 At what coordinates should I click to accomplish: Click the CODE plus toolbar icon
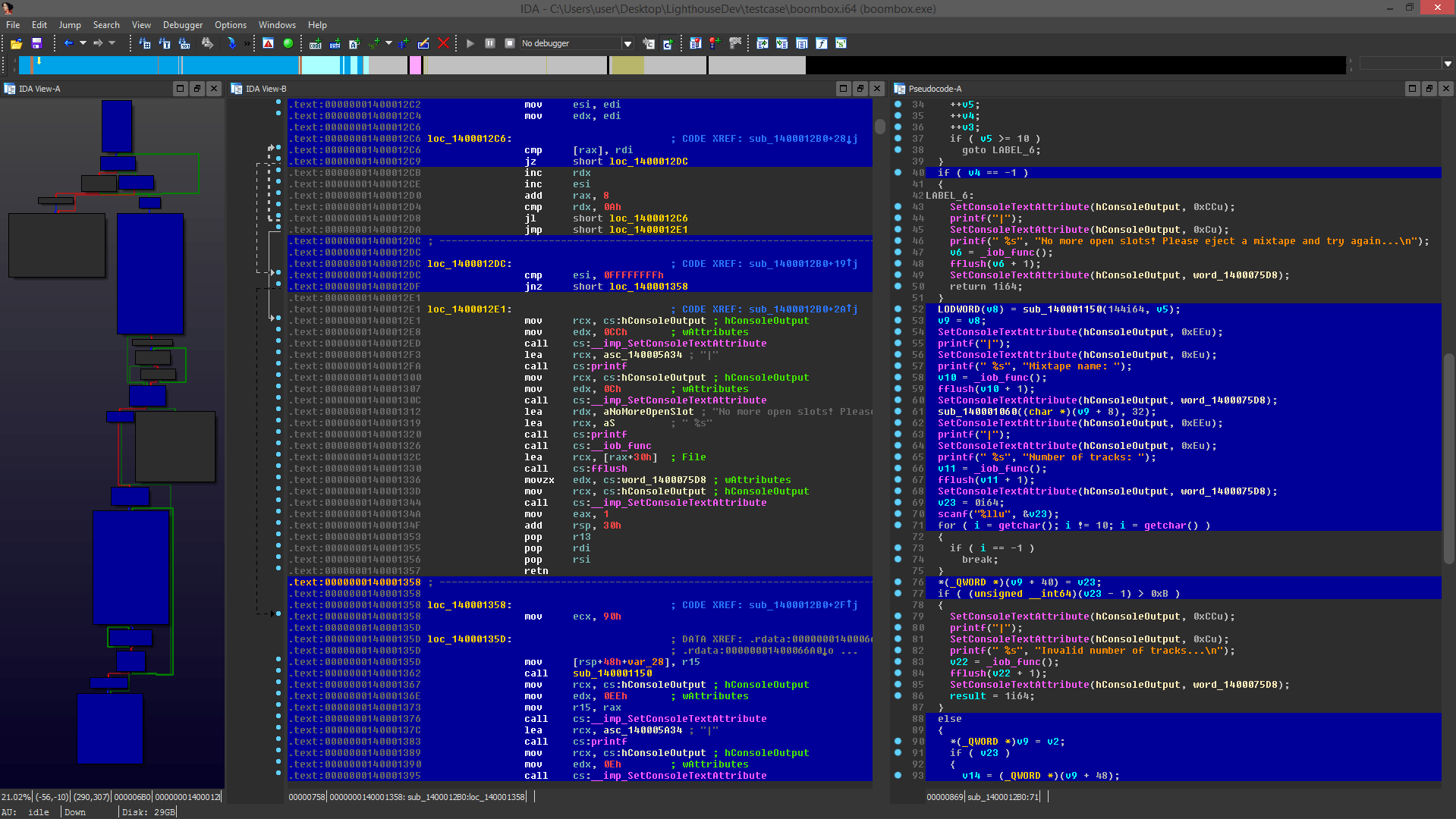pos(315,44)
